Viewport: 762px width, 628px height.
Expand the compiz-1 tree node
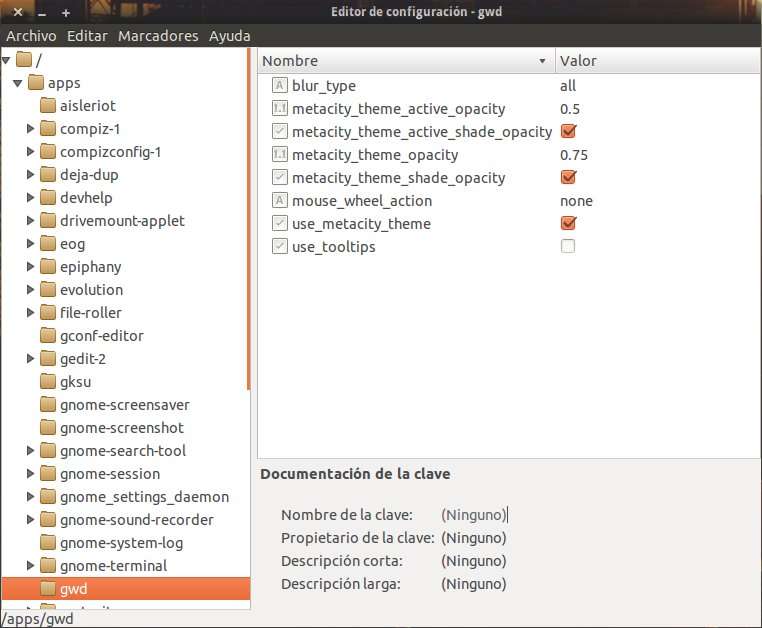pos(31,129)
